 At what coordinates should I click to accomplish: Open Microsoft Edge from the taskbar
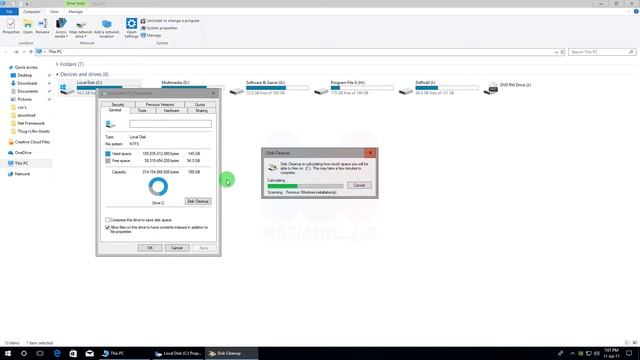pos(57,353)
